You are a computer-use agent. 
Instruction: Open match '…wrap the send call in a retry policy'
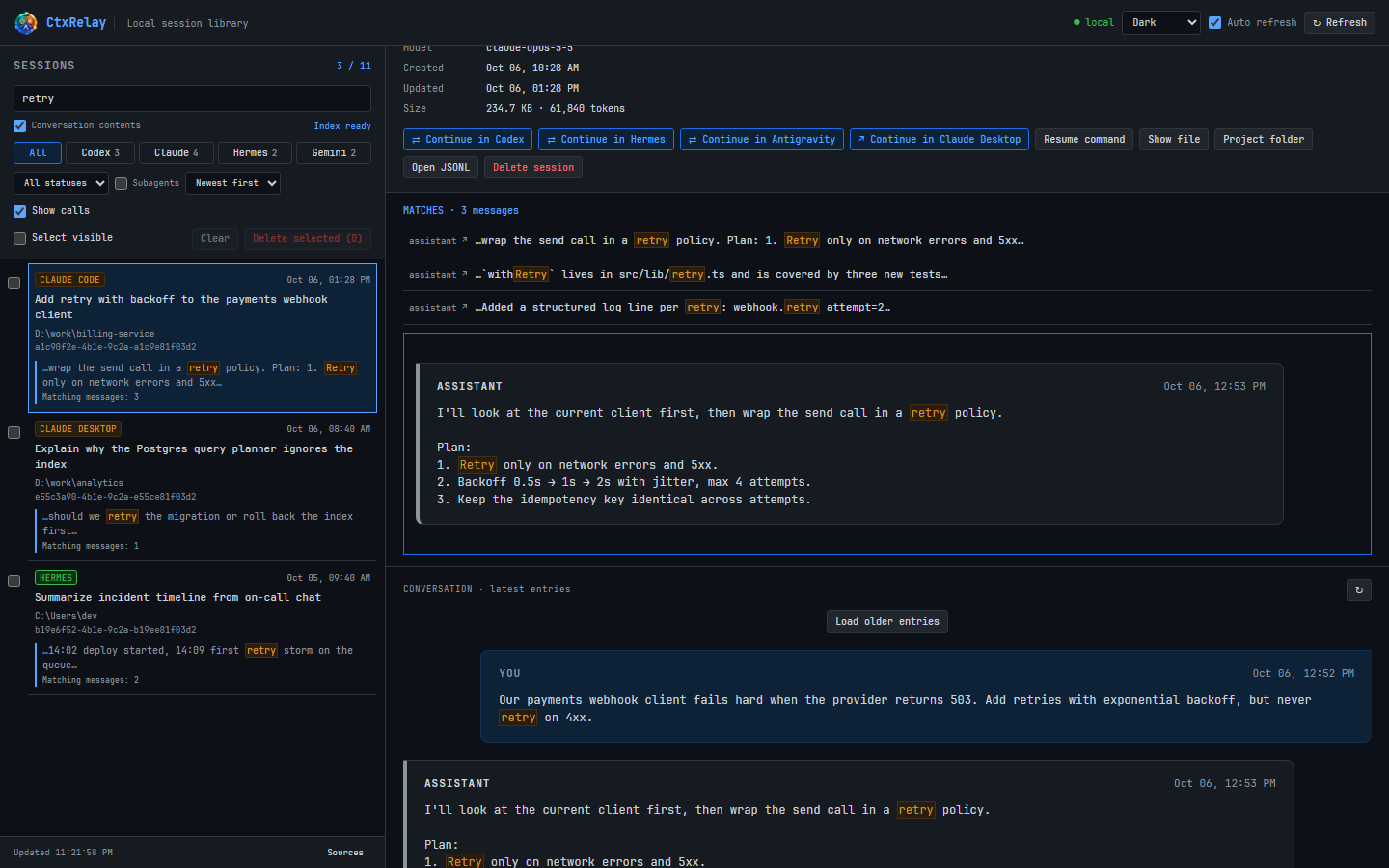click(887, 241)
